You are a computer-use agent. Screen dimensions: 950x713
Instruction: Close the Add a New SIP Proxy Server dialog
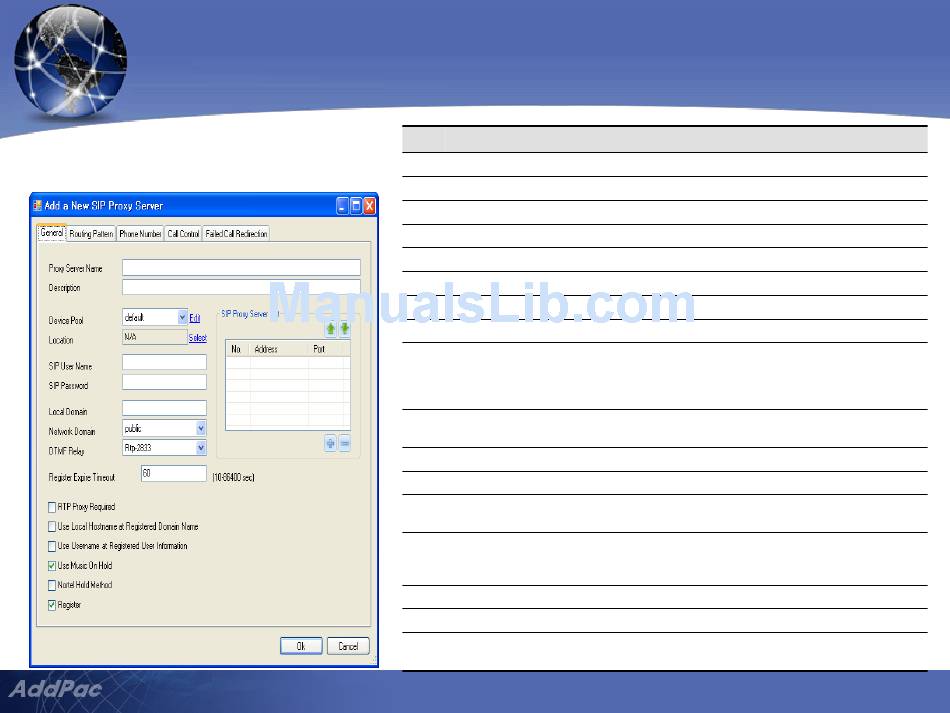pos(369,206)
